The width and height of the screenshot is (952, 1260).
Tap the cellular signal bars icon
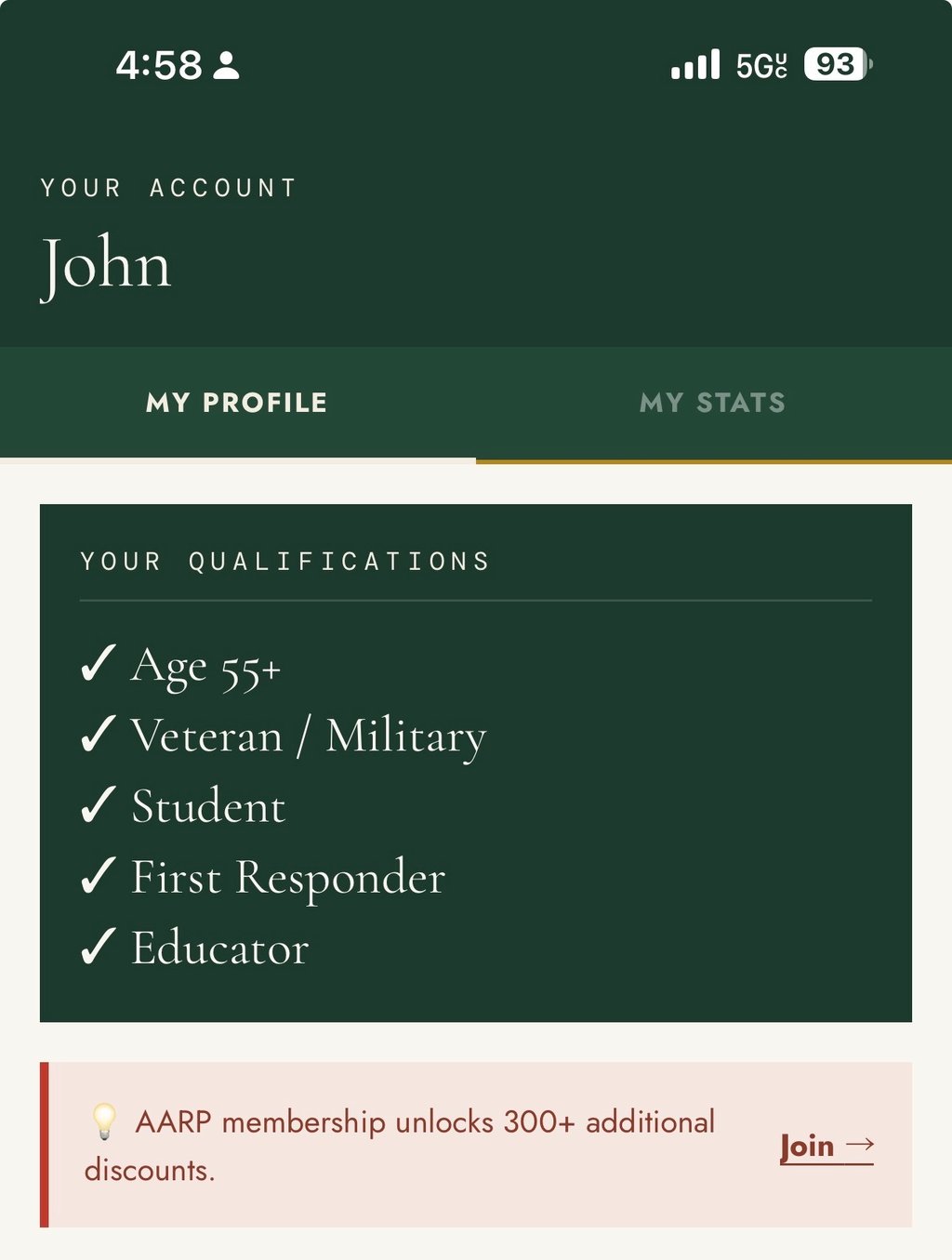pos(695,65)
